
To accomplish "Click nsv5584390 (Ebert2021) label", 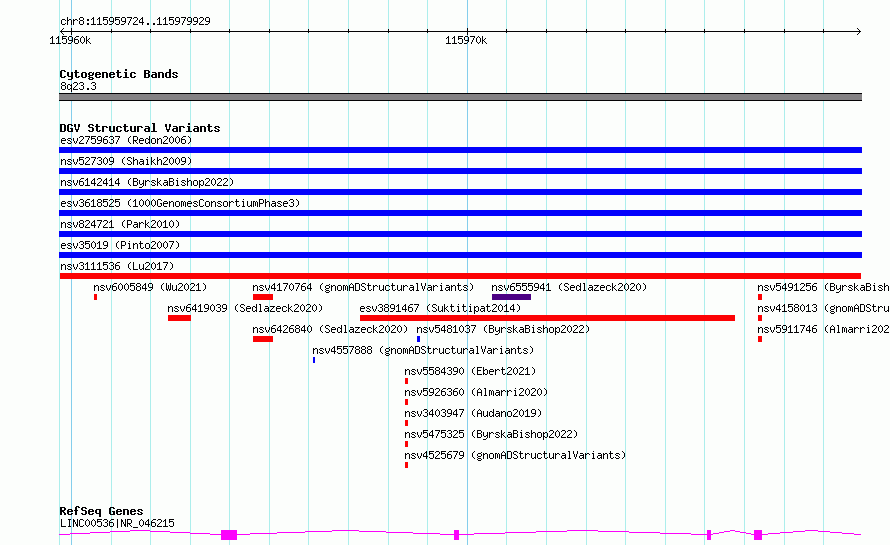I will 471,371.
